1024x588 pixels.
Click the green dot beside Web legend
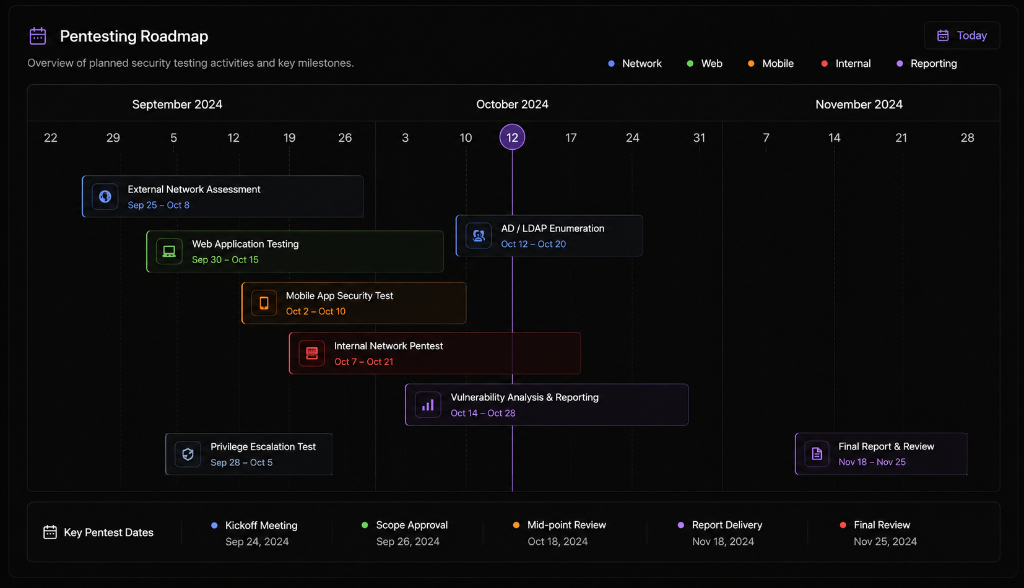tap(690, 63)
